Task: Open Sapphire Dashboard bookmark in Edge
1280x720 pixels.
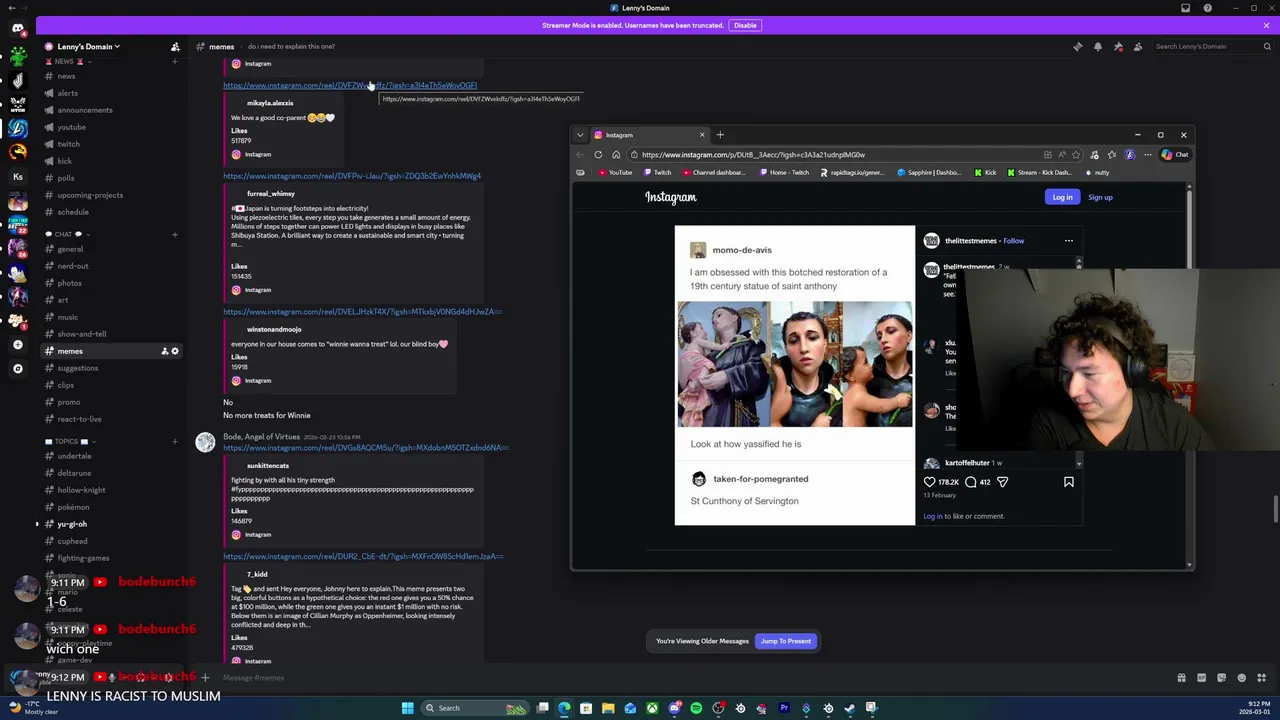Action: 929,173
